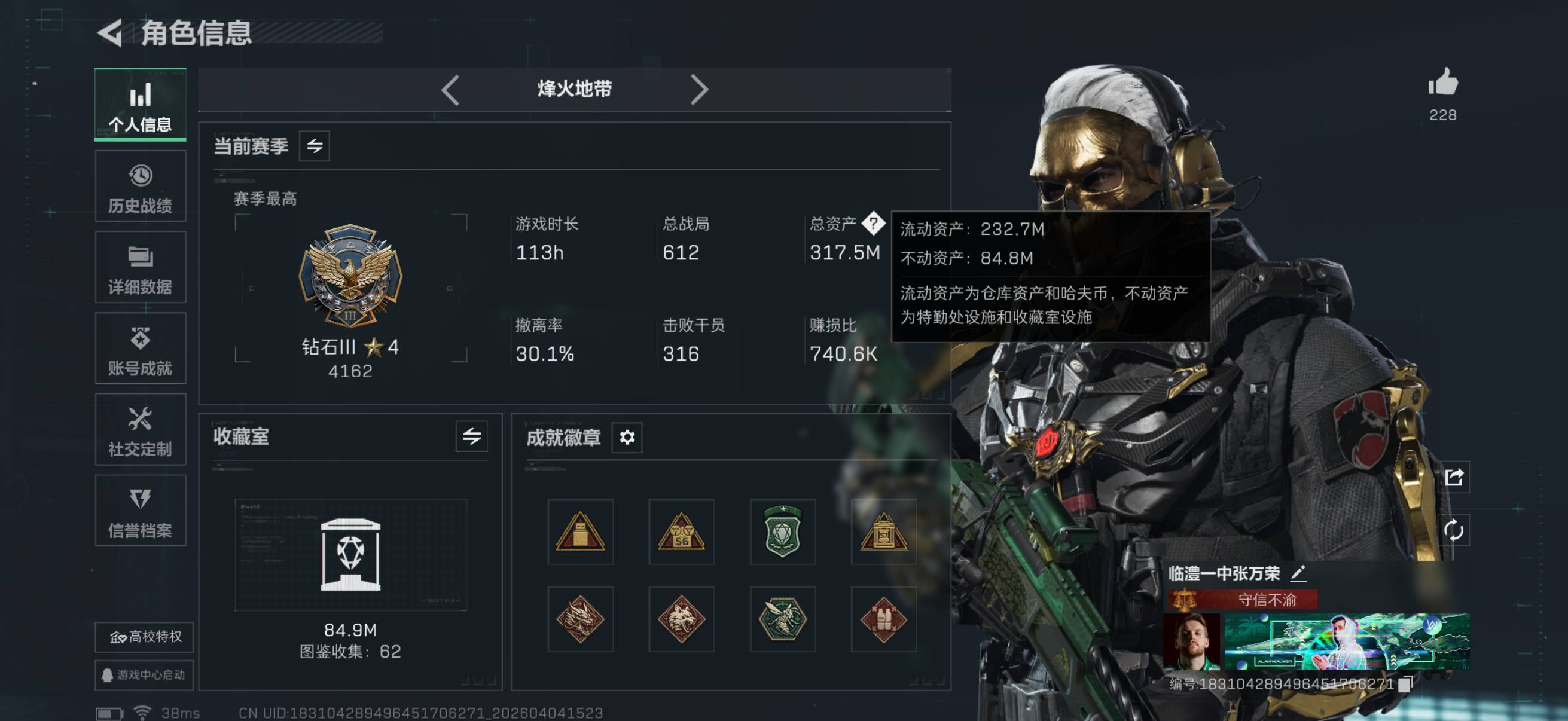Open the 收藏室 showcase thumbnail
The image size is (1568, 721).
(350, 555)
